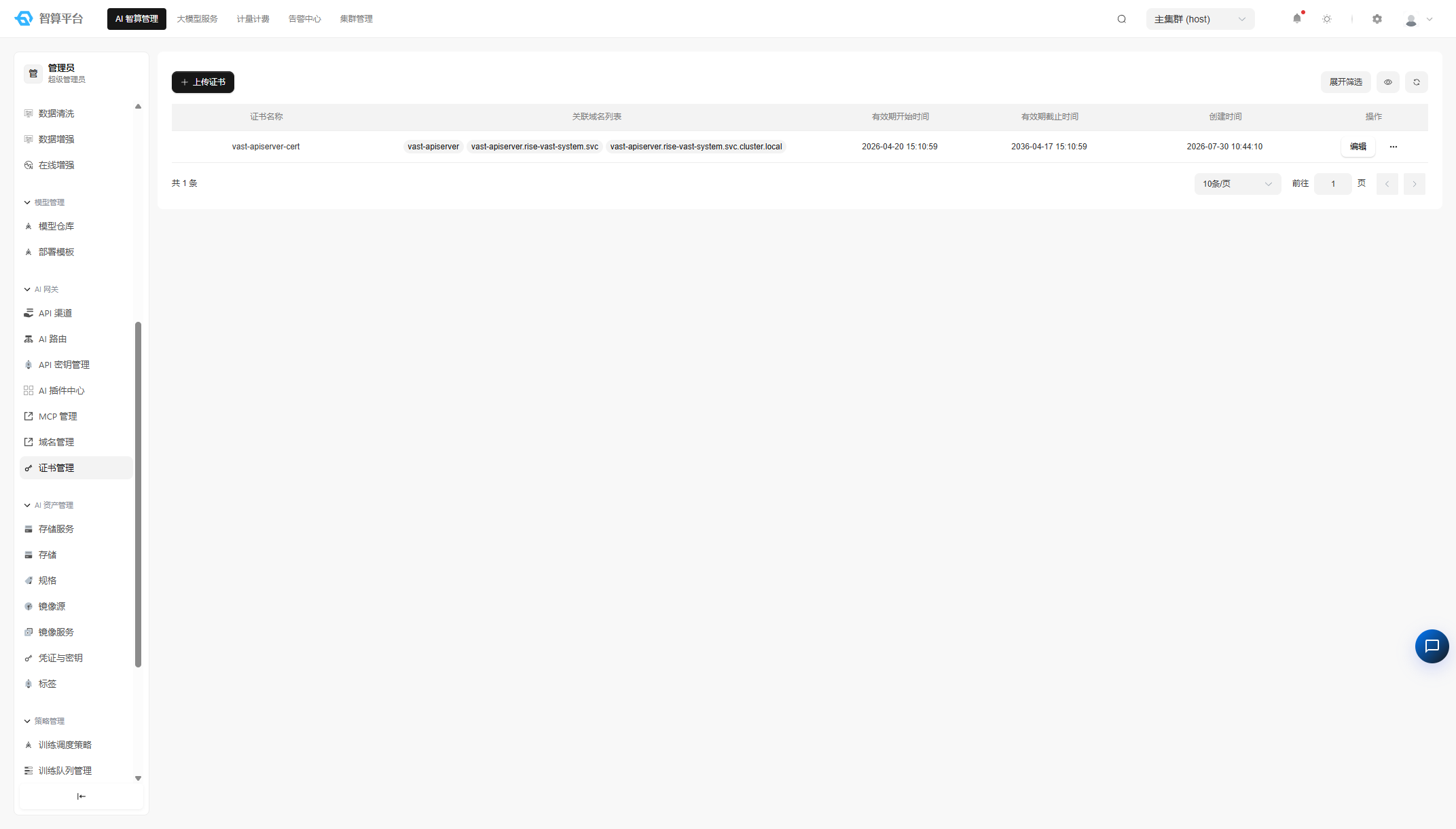Click the 智算平台 logo
The image size is (1456, 829).
(49, 18)
